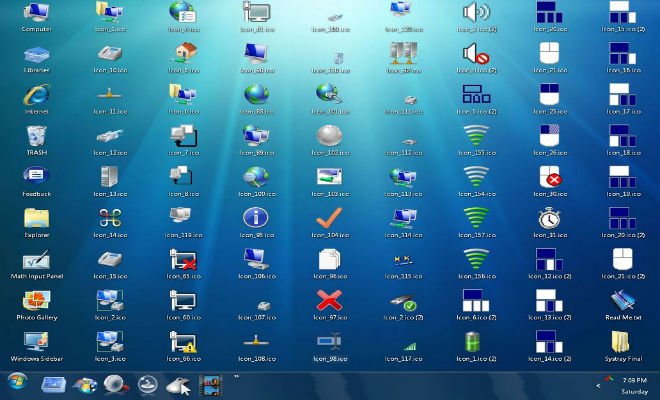
Task: Click the Windows flag taskbar icon
Action: (85, 385)
